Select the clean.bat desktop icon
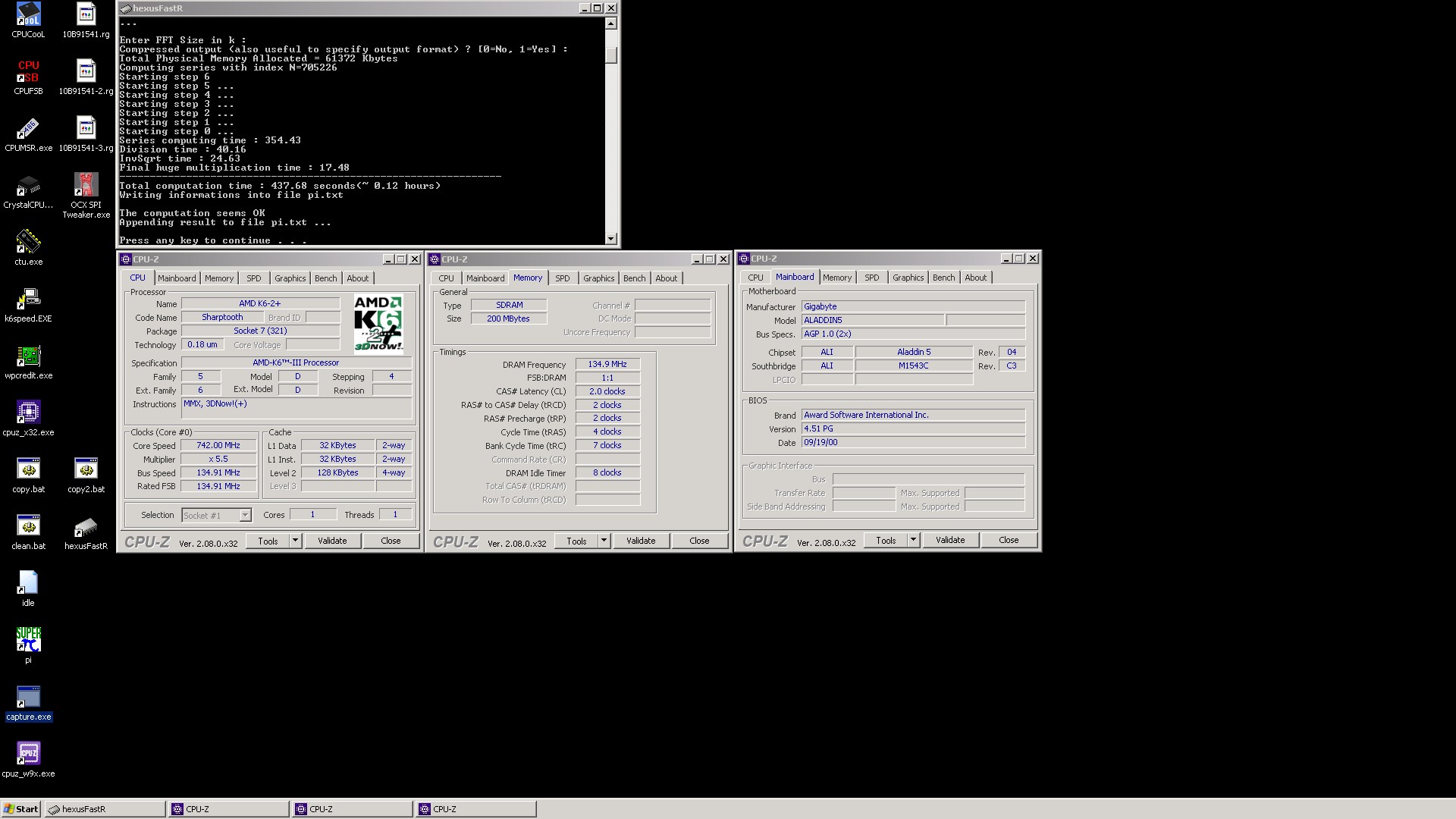The height and width of the screenshot is (819, 1456). click(28, 532)
